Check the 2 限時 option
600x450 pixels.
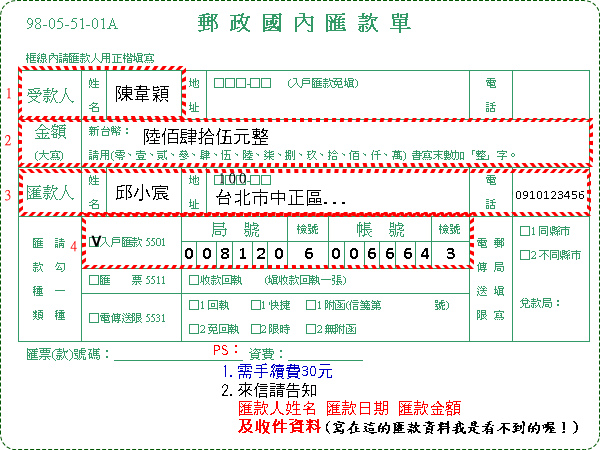[256, 329]
